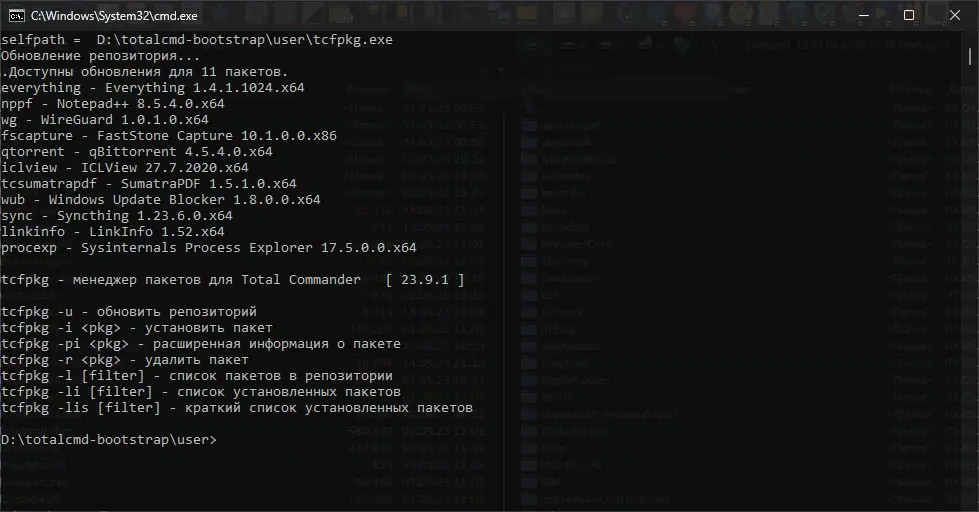Click the 'Доступны обновления для 11 пакетов' line
Image resolution: width=979 pixels, height=512 pixels.
click(x=144, y=72)
